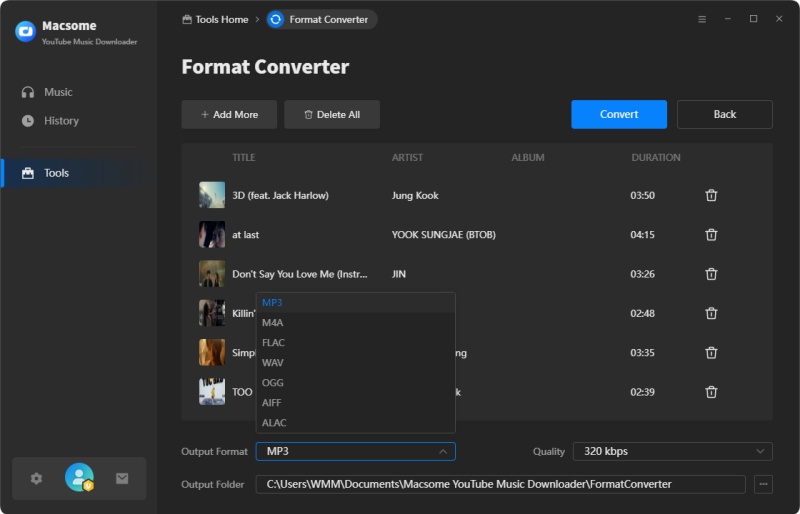
Task: Navigate back to Tools Home breadcrumb
Action: 215,19
